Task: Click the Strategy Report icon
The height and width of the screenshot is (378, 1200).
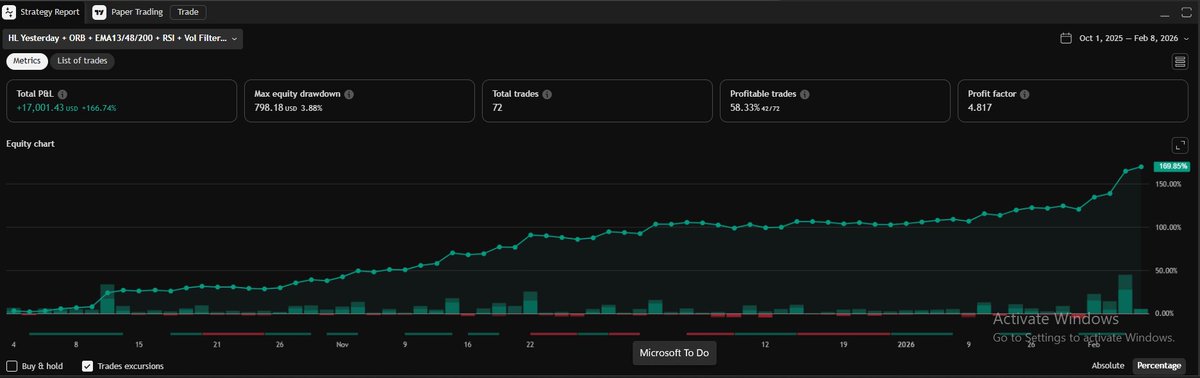Action: coord(10,13)
